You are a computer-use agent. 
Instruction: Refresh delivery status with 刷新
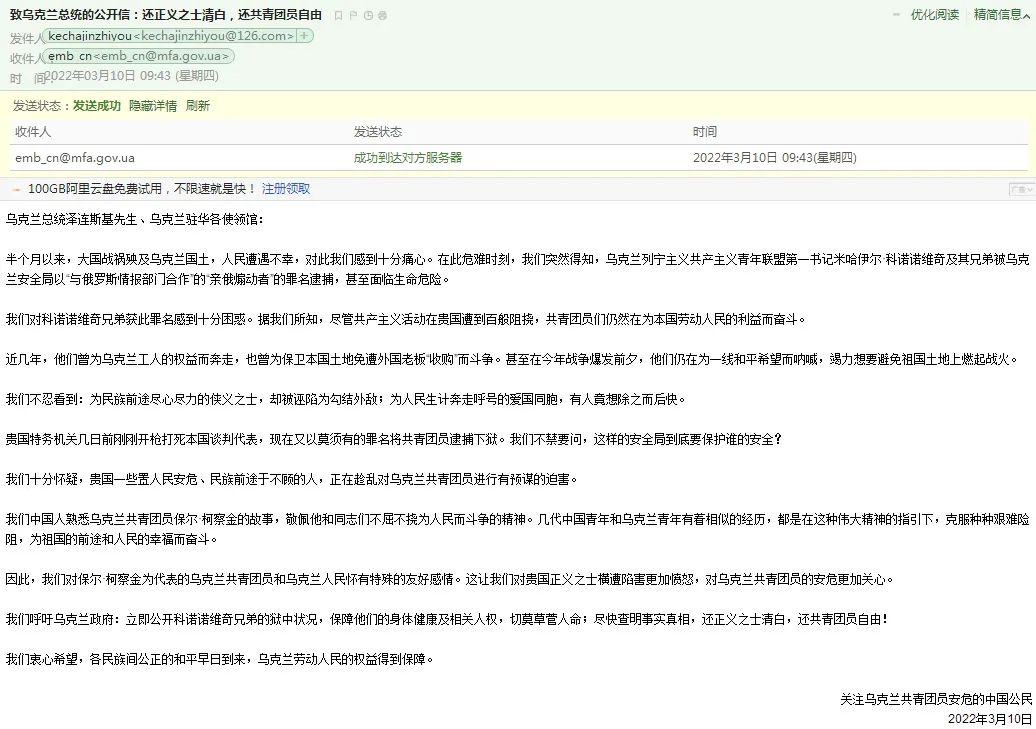[x=198, y=106]
